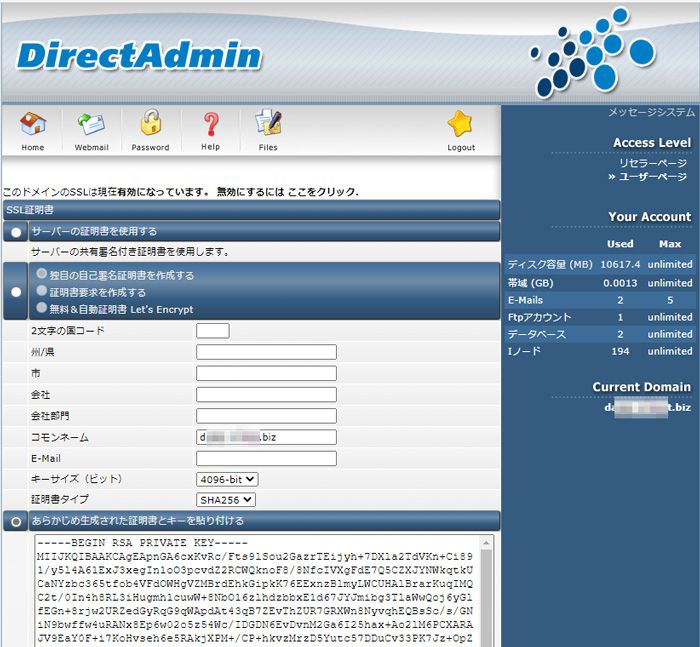Click the 'BEGIN RSA PRIVATE KEY' line
700x647 pixels.
click(142, 543)
